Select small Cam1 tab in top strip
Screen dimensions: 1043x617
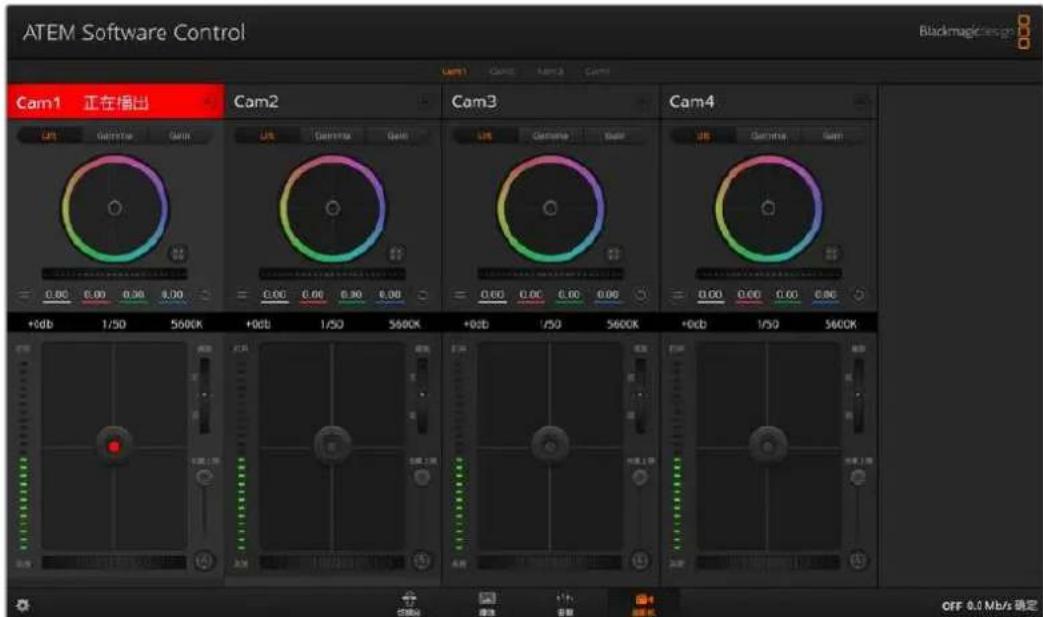click(x=454, y=71)
